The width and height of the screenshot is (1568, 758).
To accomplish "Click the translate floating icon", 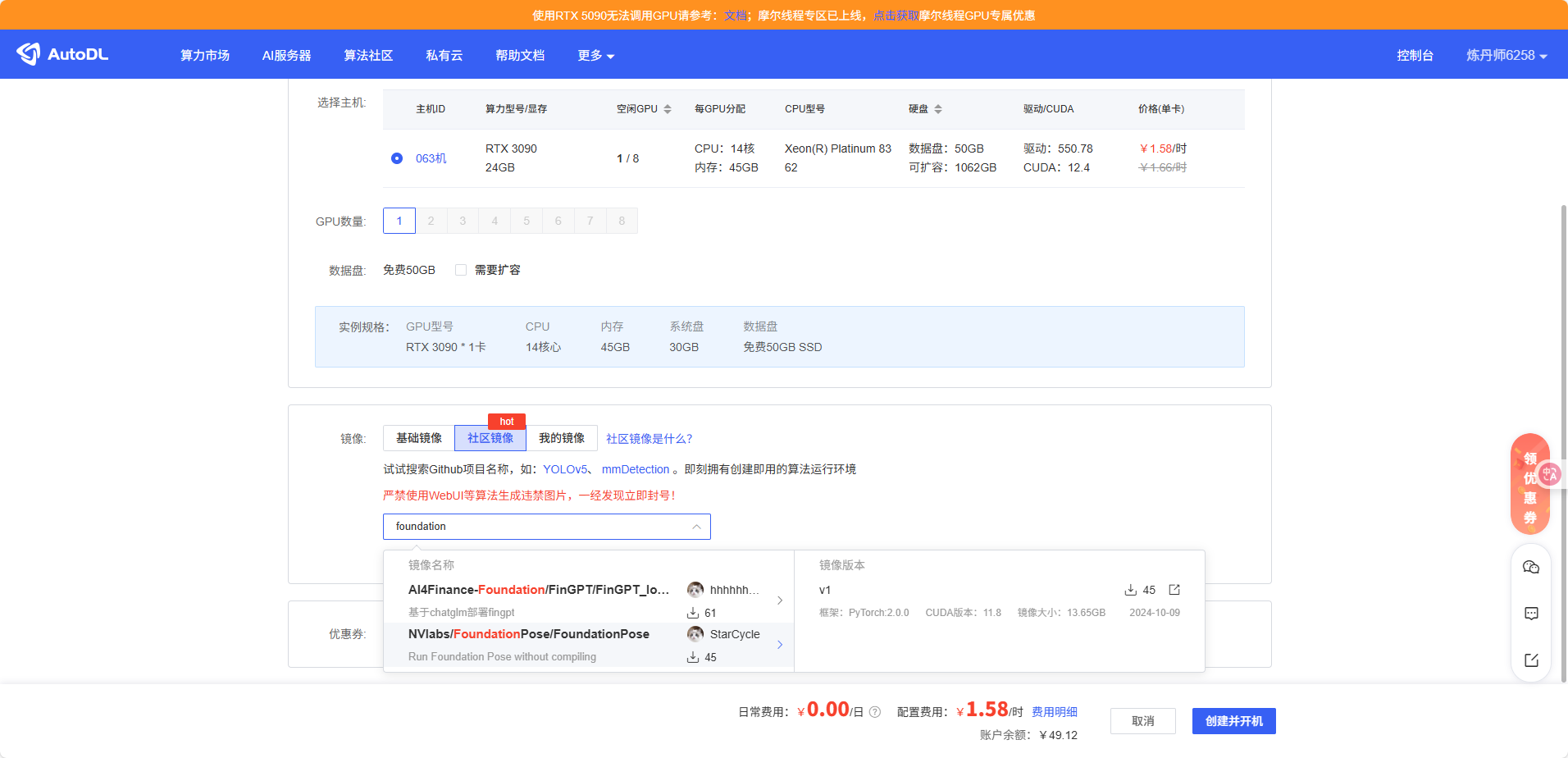I will click(x=1550, y=474).
